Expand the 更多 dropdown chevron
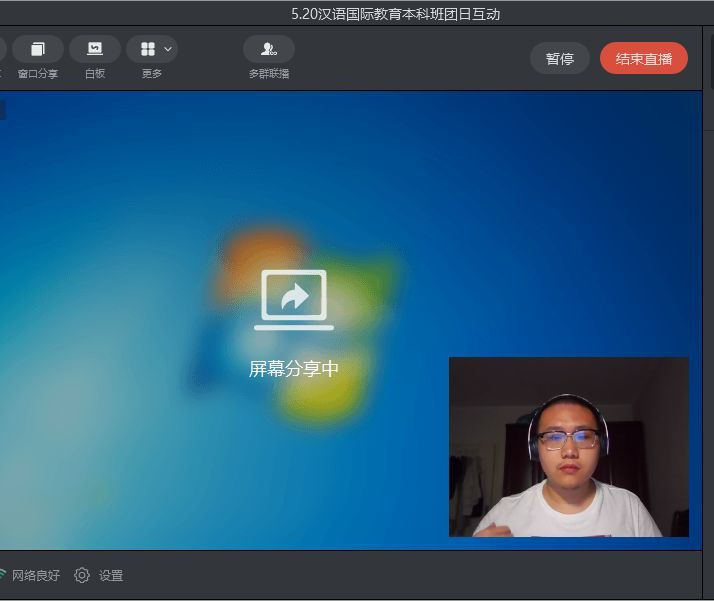Screen dimensions: 714x601 point(168,49)
